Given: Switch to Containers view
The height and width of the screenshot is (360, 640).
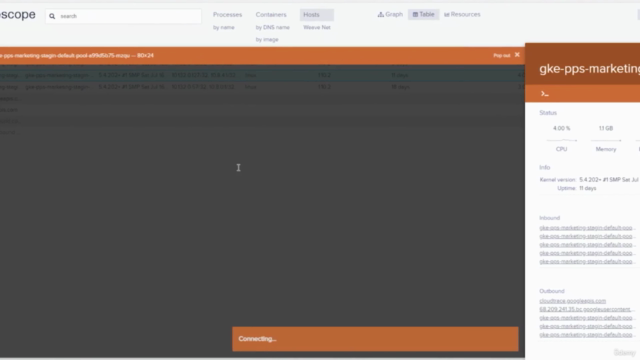Looking at the screenshot, I should pyautogui.click(x=271, y=15).
